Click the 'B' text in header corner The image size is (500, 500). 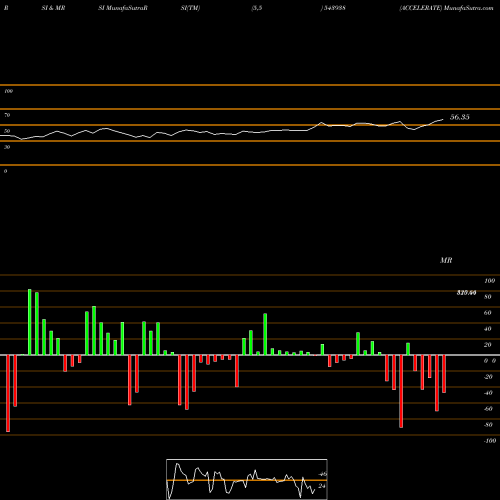[6, 8]
